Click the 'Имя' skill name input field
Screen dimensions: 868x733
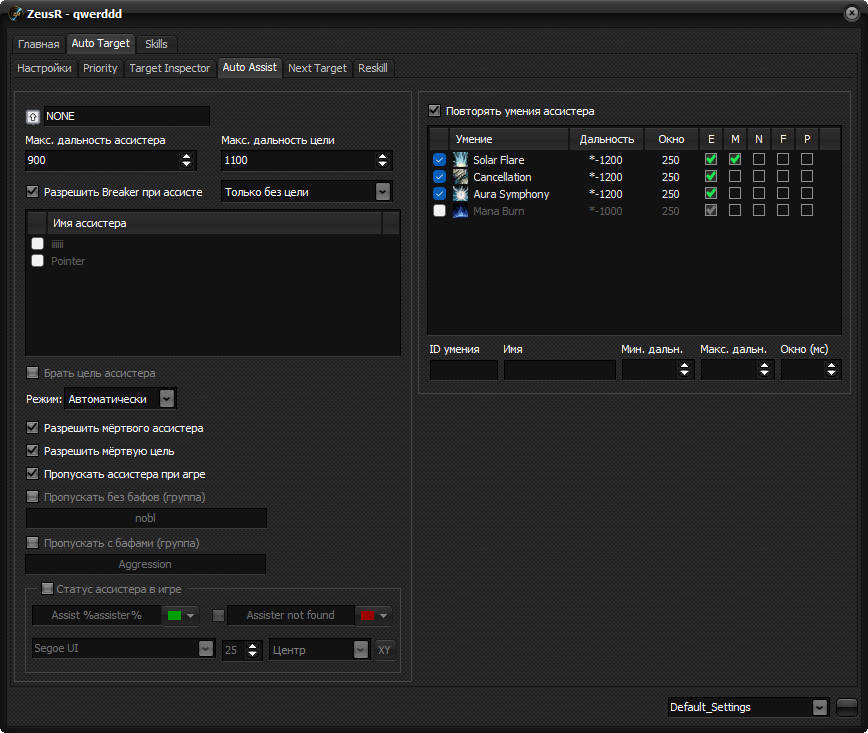(x=560, y=370)
